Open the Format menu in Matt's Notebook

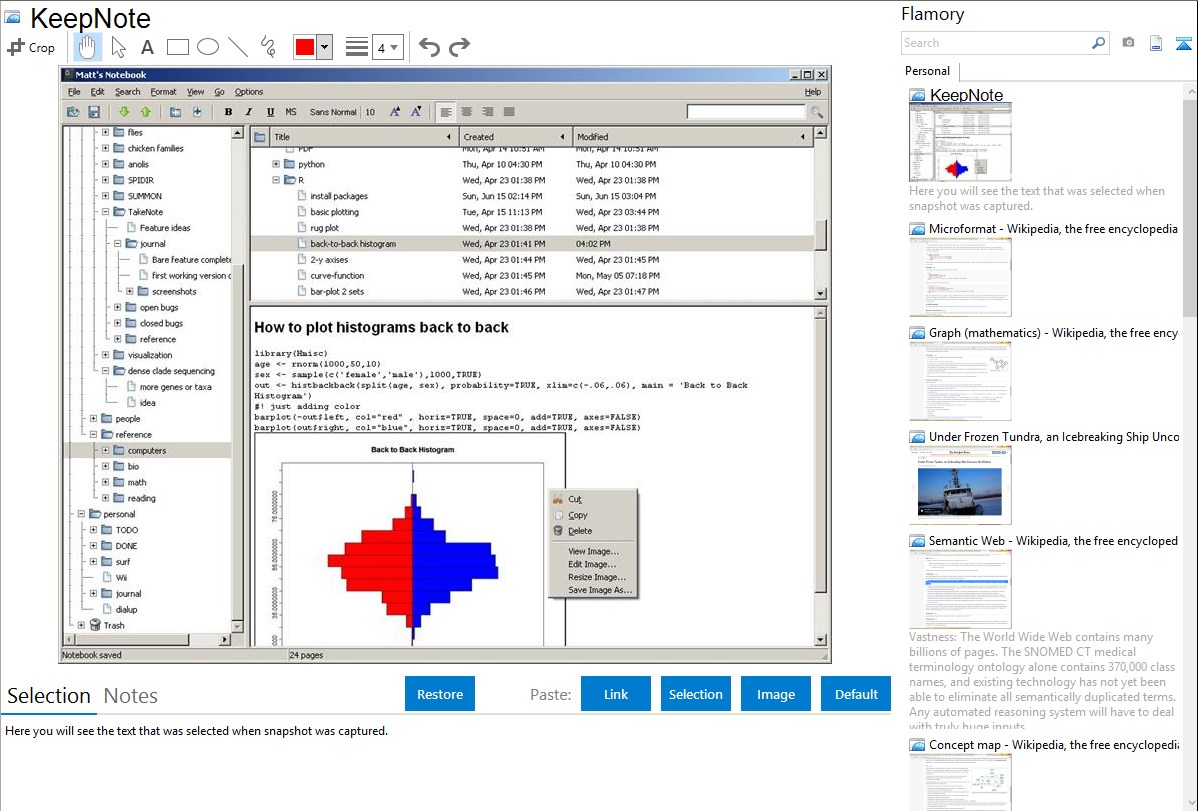[163, 92]
